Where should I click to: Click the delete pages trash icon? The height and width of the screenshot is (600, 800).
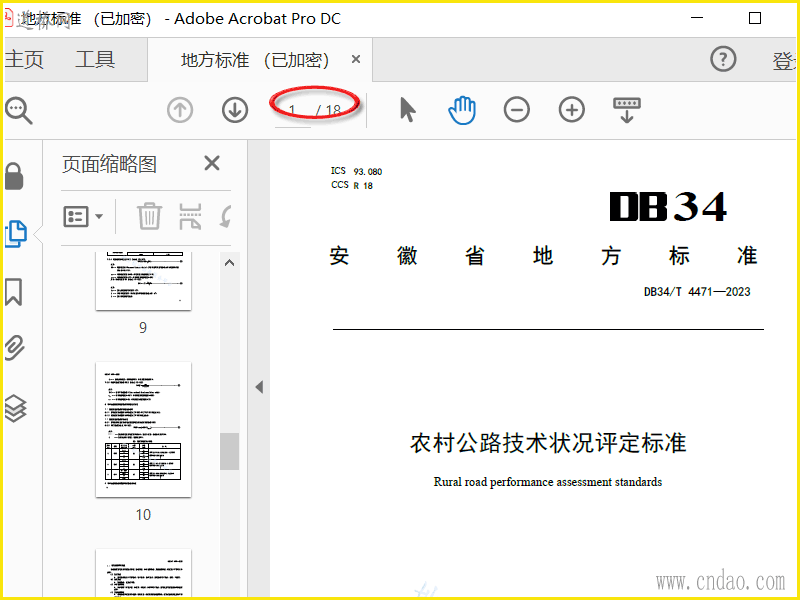(x=149, y=217)
